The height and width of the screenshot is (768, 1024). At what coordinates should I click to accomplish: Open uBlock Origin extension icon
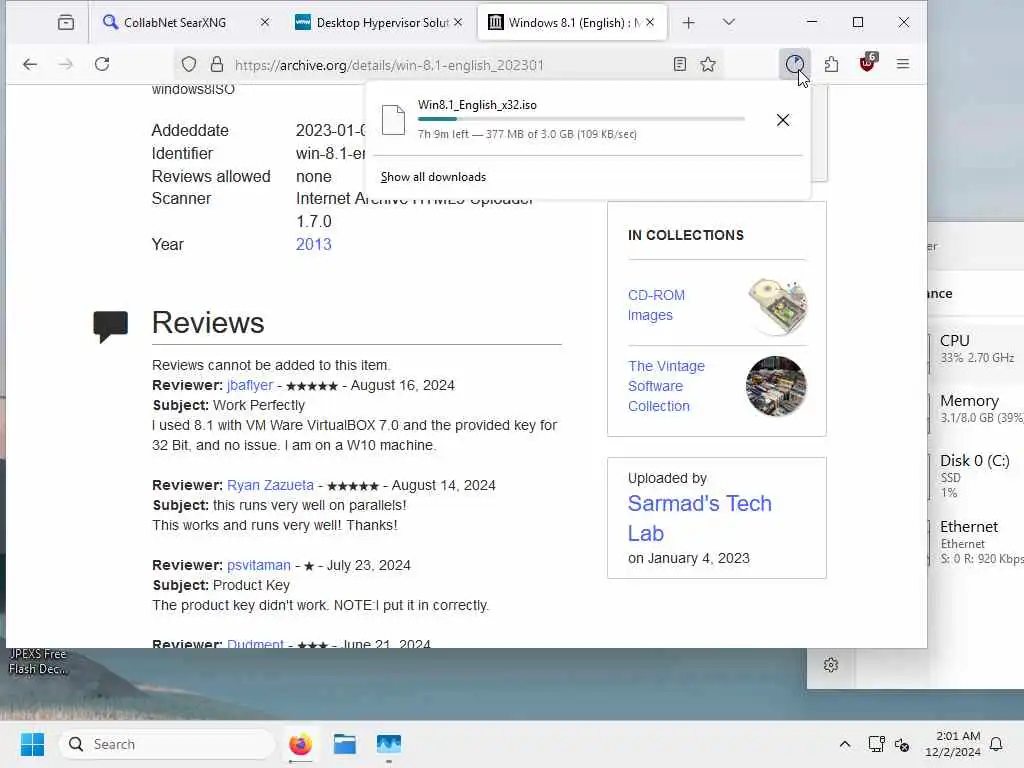tap(868, 63)
